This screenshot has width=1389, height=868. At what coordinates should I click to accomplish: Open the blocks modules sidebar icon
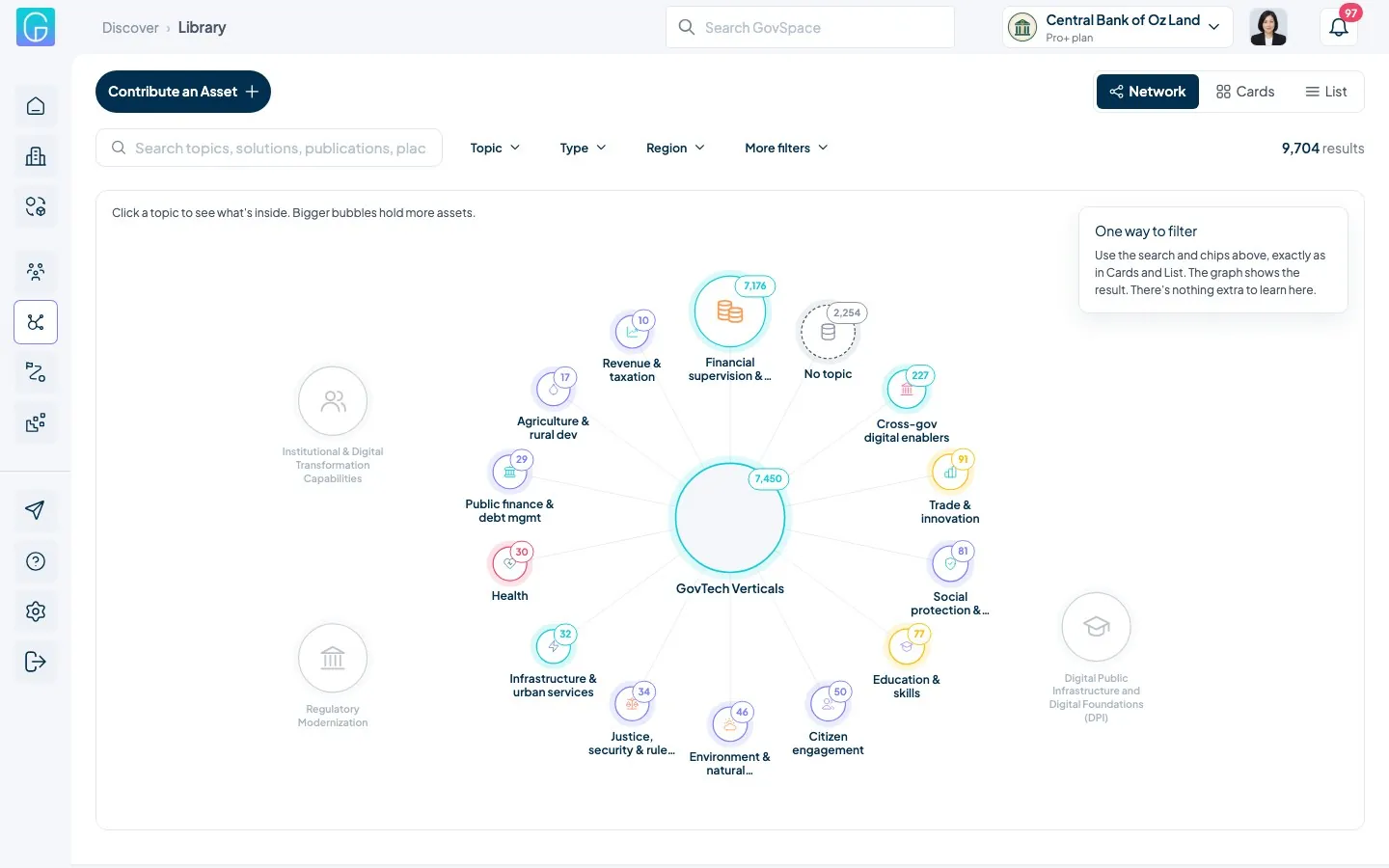point(36,422)
